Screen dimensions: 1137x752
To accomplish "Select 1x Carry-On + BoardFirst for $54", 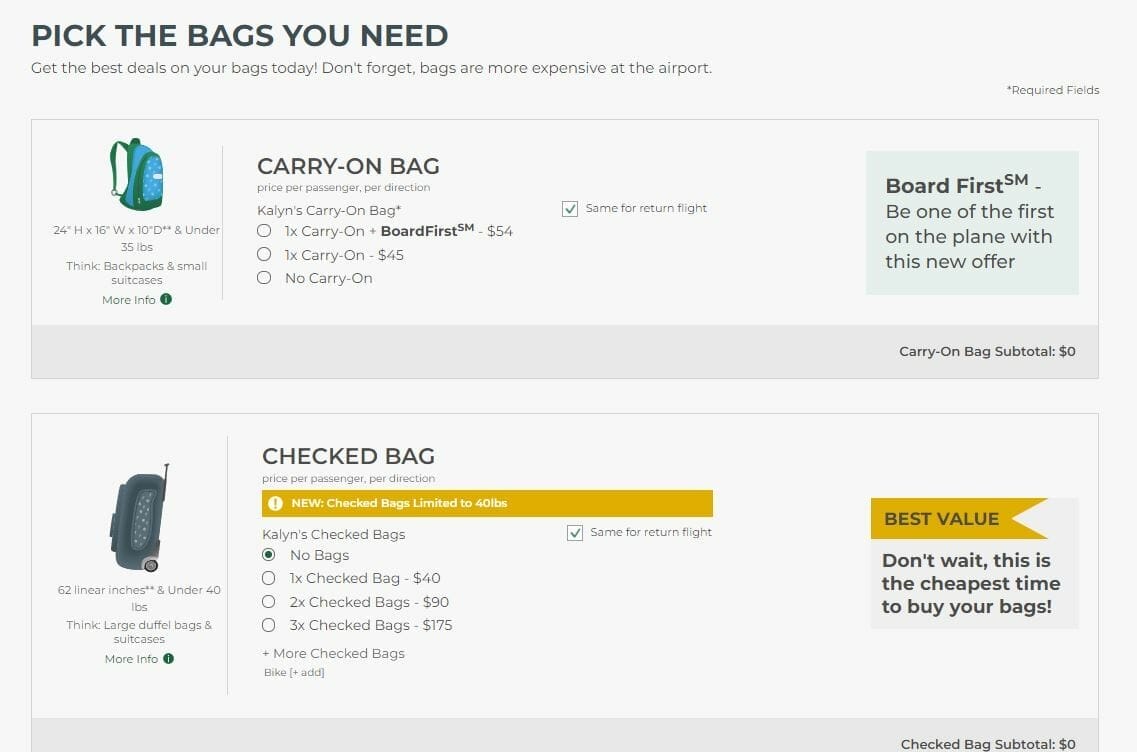I will (264, 231).
